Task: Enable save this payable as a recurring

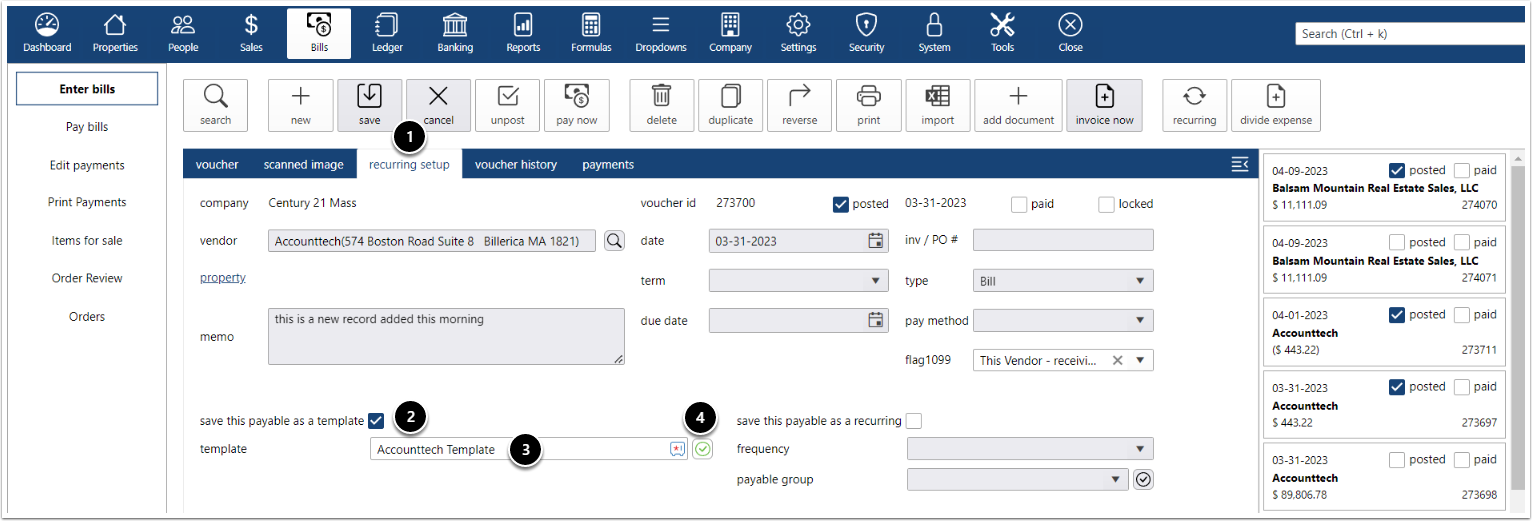Action: point(914,421)
